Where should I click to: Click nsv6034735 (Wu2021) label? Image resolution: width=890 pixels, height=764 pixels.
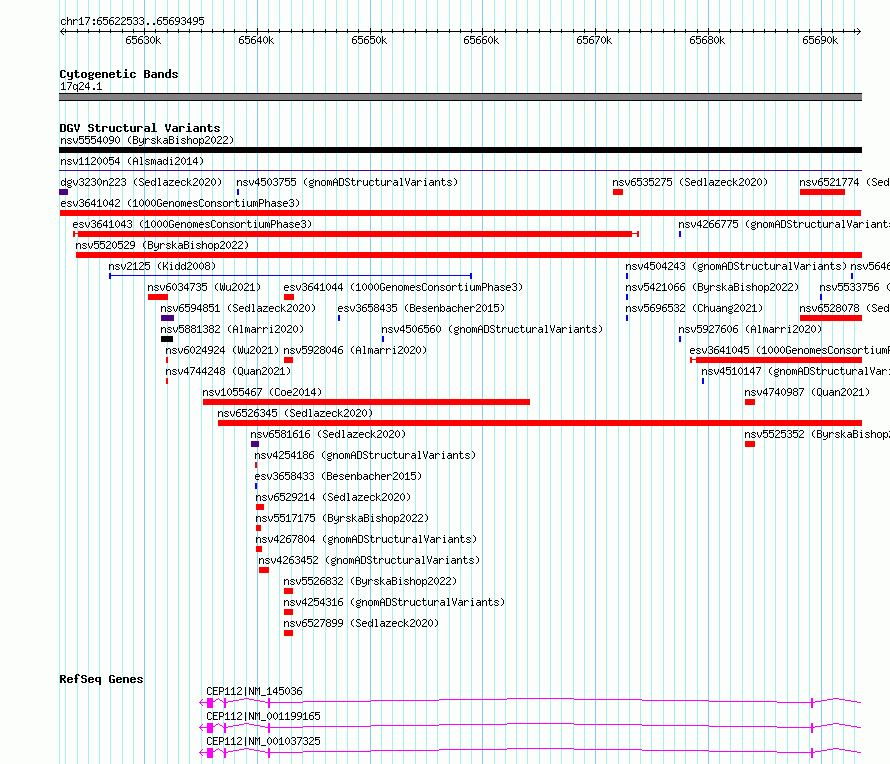click(x=204, y=287)
